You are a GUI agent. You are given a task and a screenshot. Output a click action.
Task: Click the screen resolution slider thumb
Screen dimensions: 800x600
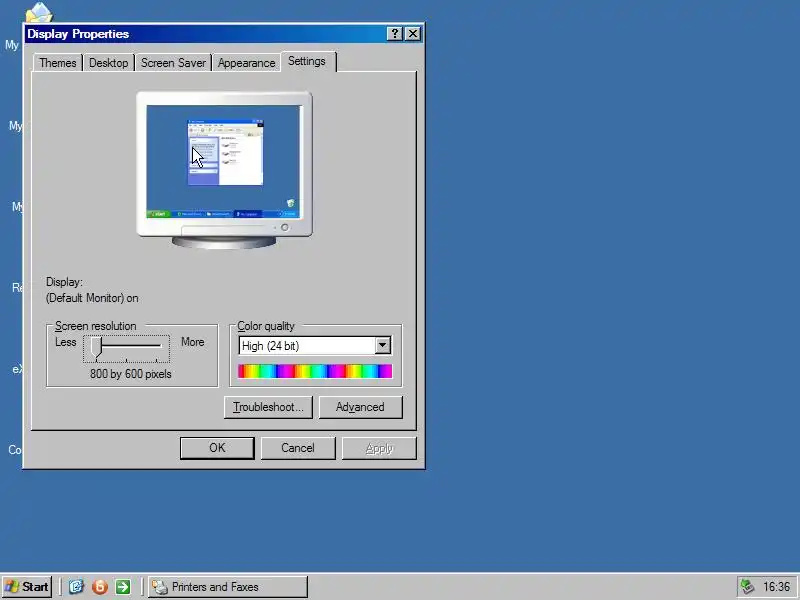coord(96,348)
